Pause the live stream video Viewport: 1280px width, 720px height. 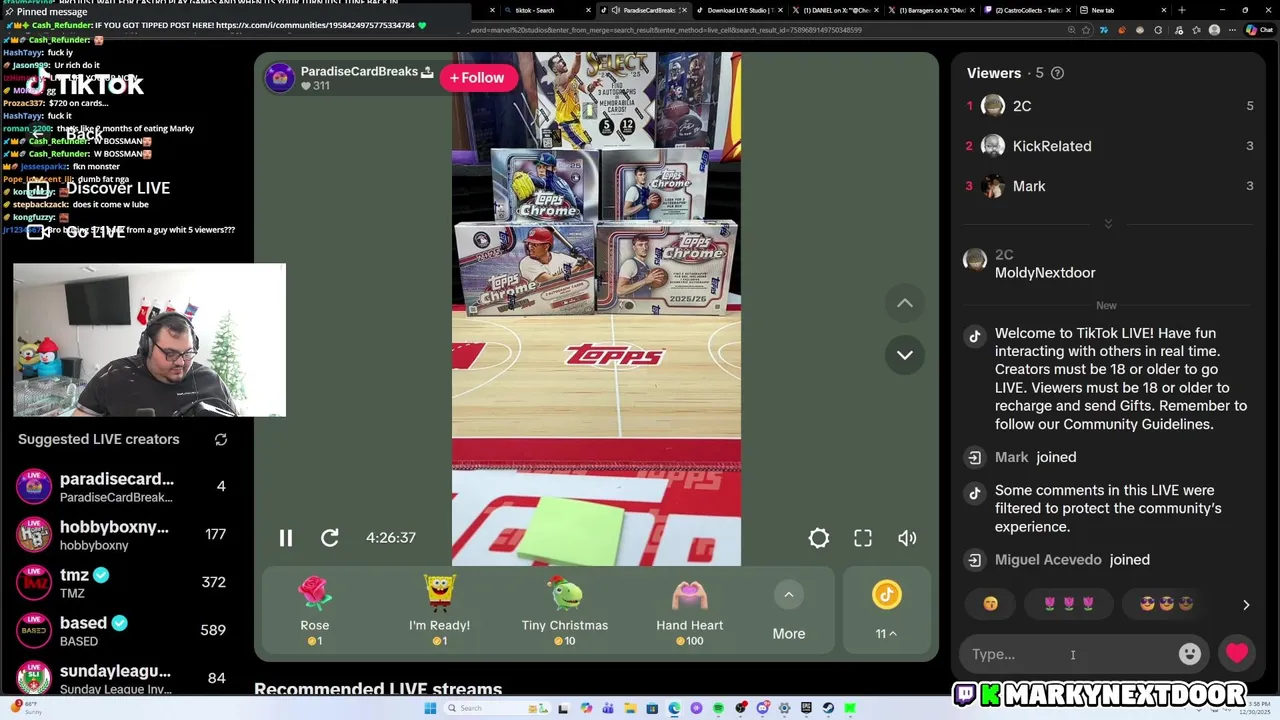[286, 538]
